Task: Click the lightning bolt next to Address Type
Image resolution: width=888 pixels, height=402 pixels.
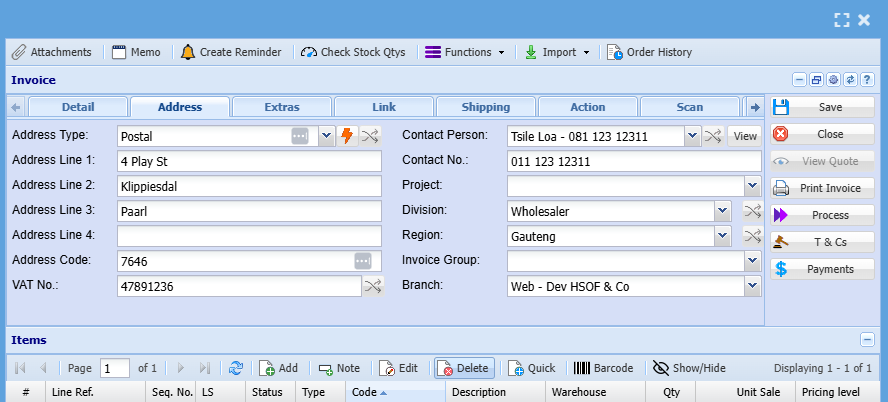Action: (x=348, y=136)
